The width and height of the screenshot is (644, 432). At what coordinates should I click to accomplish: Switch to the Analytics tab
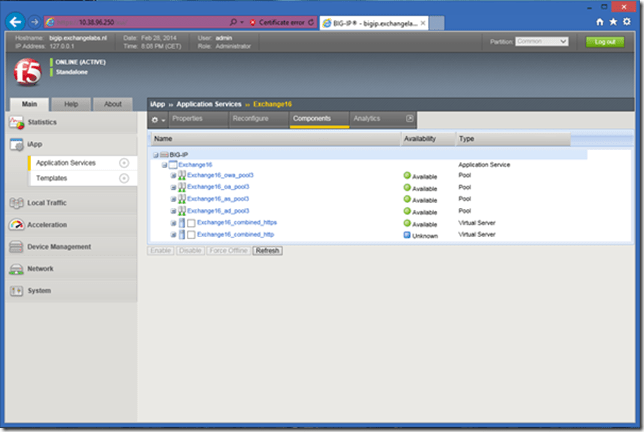[x=367, y=119]
